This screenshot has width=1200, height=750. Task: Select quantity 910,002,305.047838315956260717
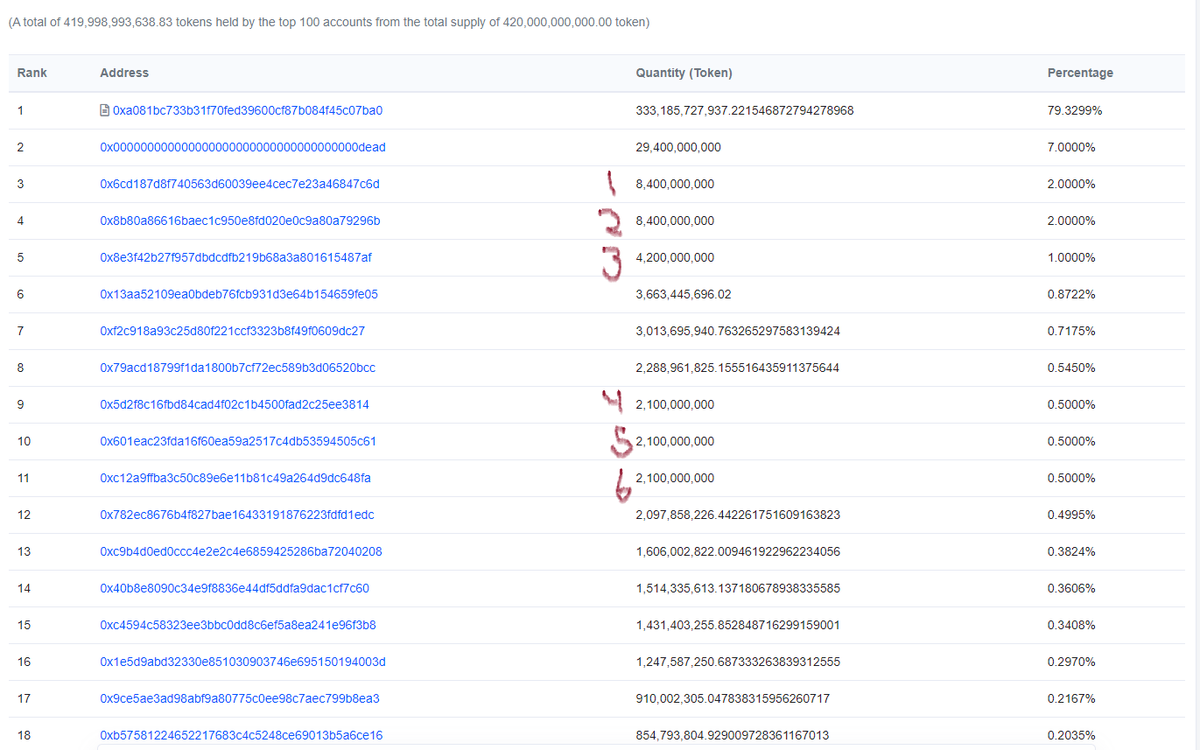(732, 698)
